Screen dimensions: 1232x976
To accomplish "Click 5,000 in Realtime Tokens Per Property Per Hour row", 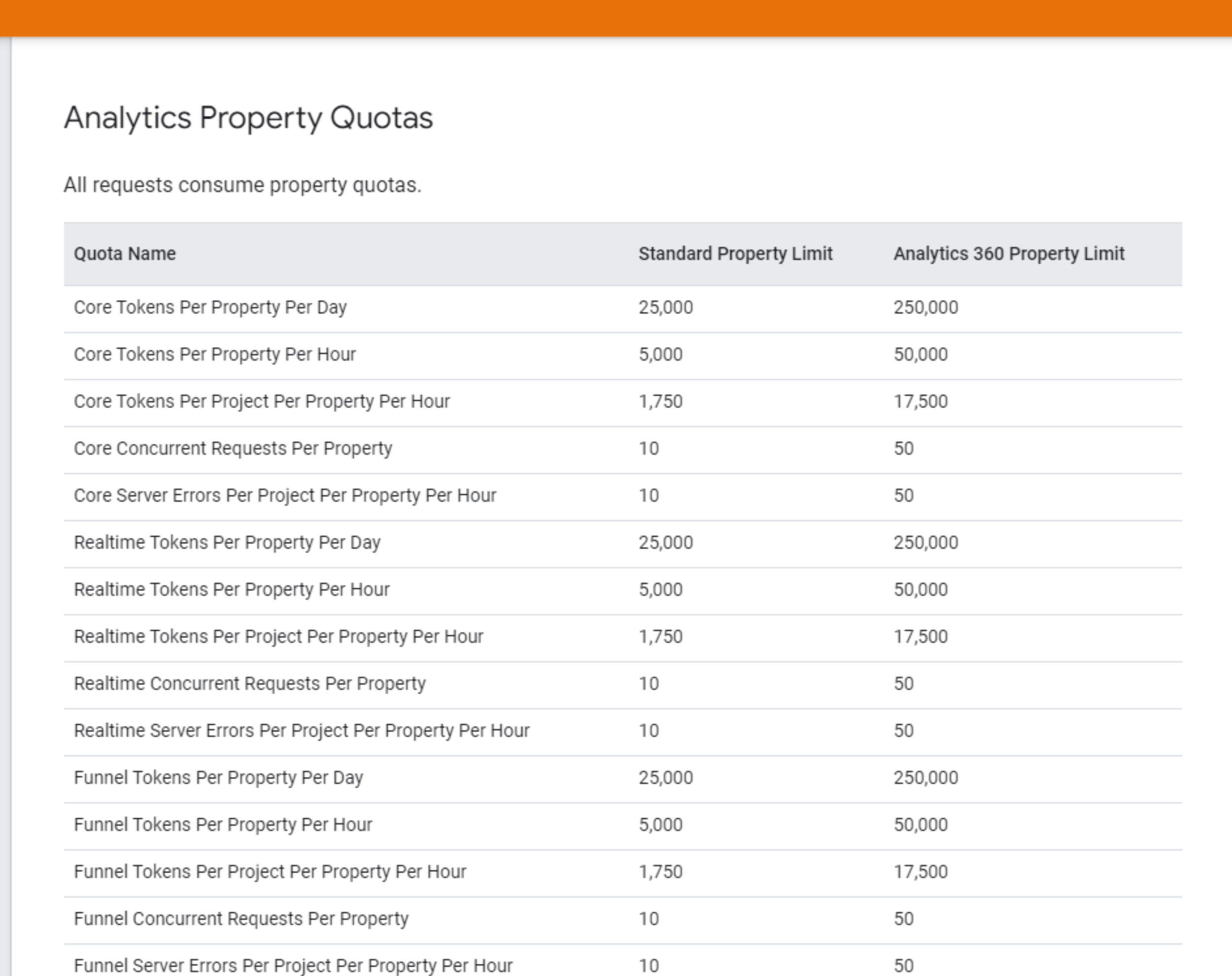I will point(661,590).
